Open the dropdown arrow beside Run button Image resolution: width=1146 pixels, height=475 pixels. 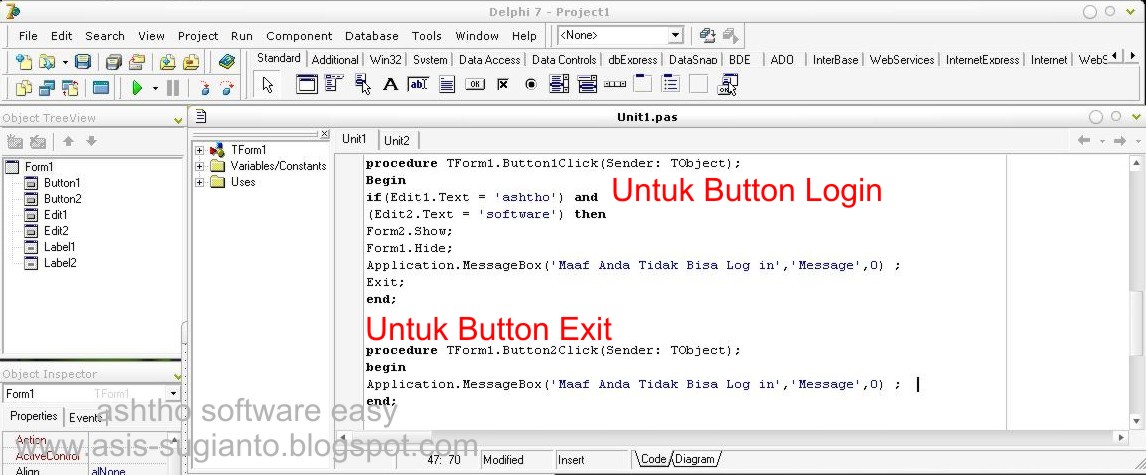click(x=155, y=88)
